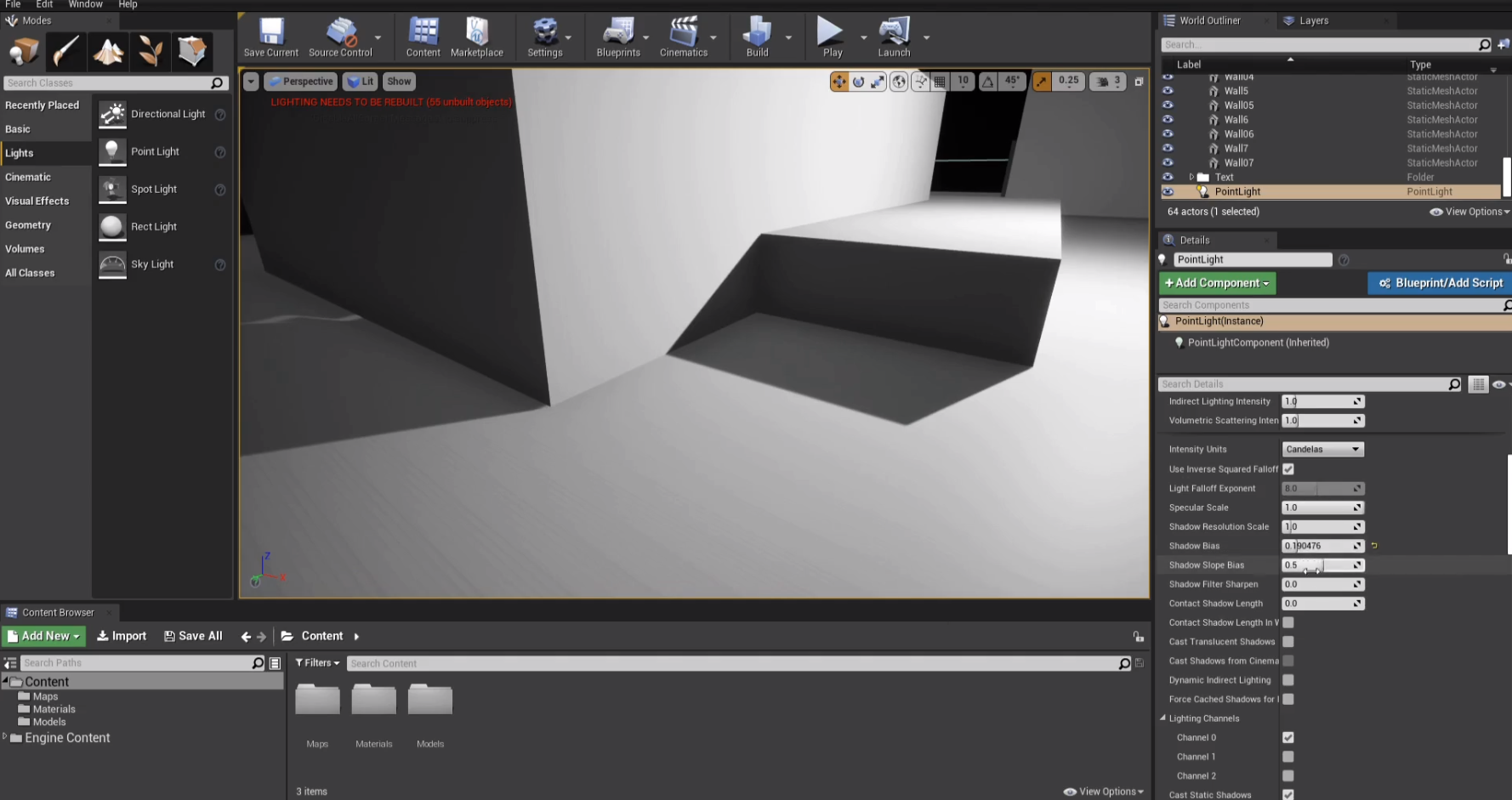This screenshot has width=1512, height=800.
Task: Start the level with the Play icon
Action: pos(830,31)
